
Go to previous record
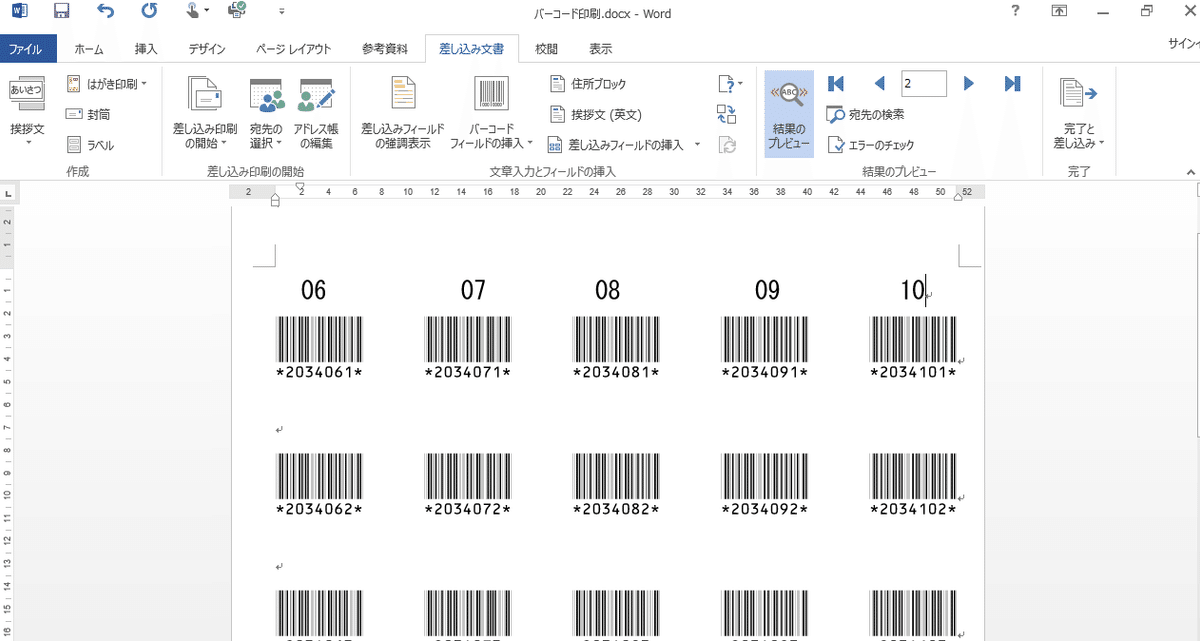click(x=880, y=84)
